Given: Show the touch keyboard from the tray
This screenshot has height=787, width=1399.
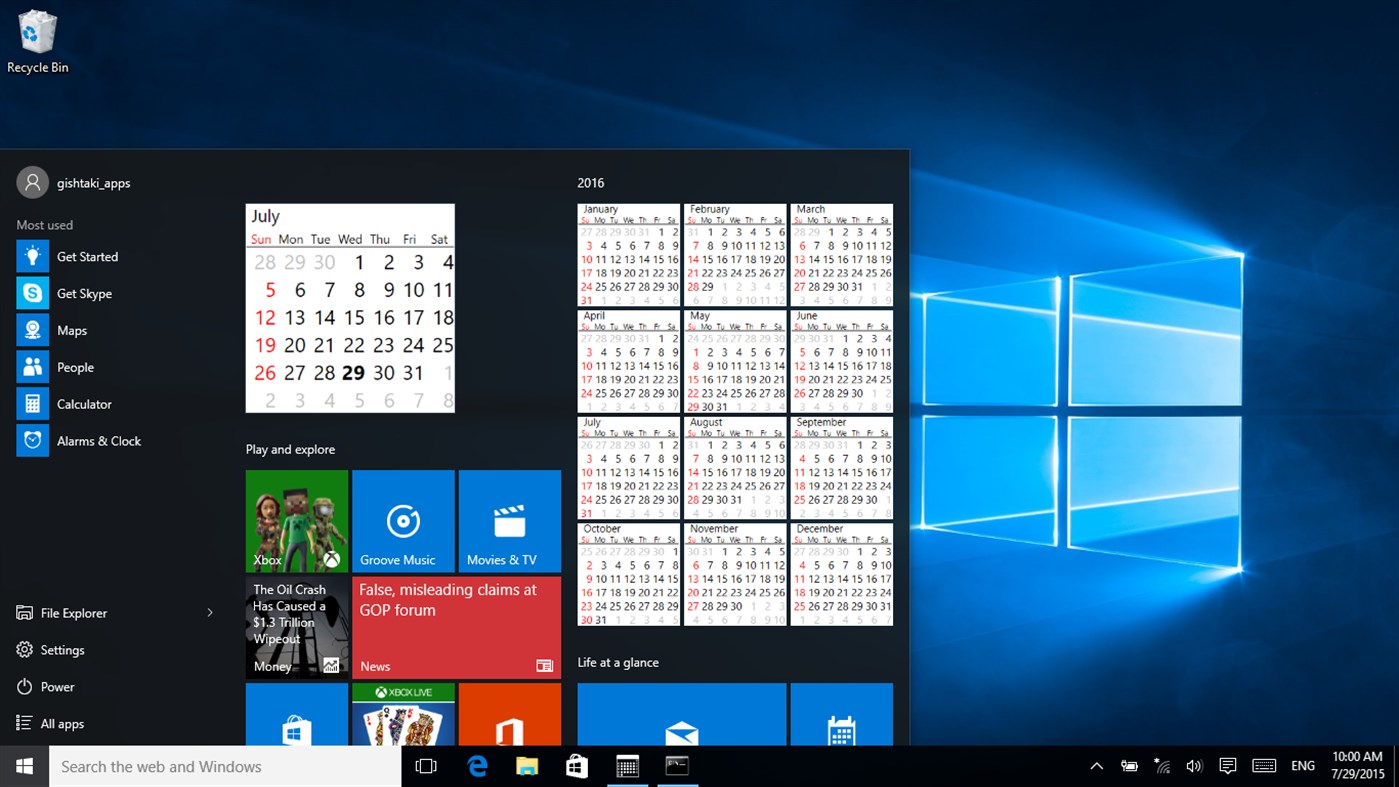Looking at the screenshot, I should coord(1263,766).
